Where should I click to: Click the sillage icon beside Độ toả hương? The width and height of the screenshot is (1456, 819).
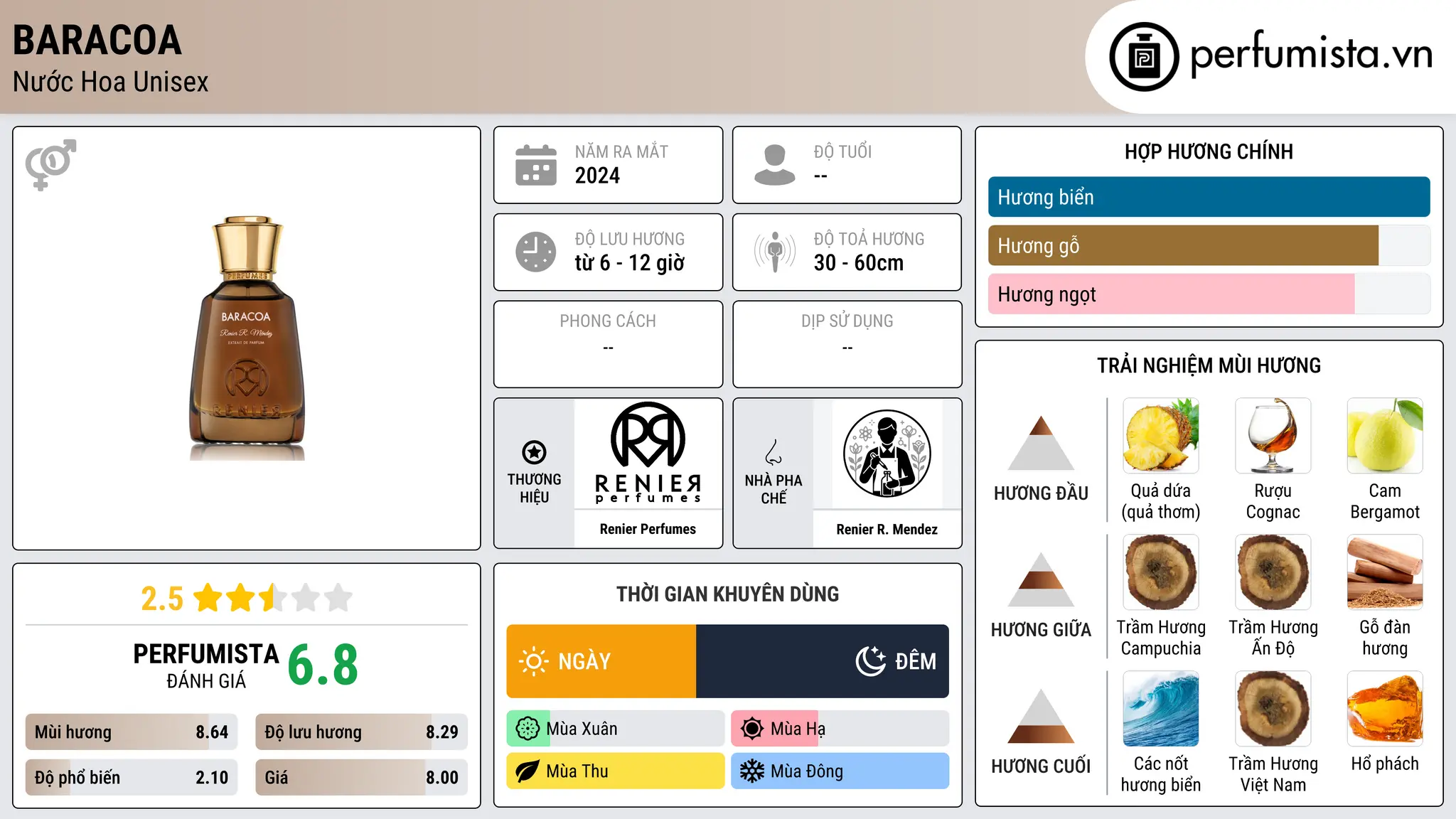(x=775, y=252)
